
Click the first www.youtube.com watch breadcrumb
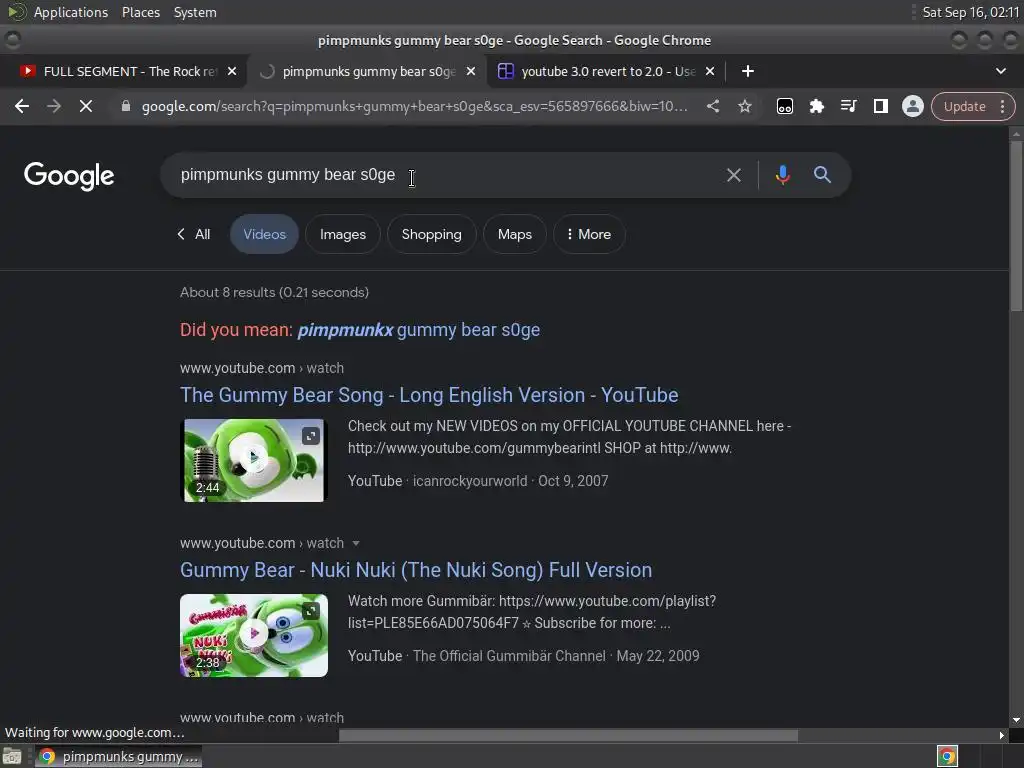coord(262,368)
